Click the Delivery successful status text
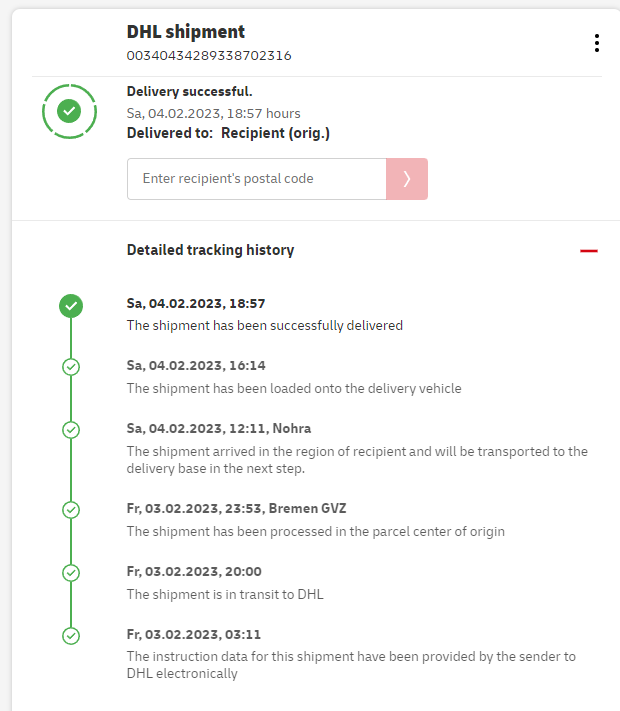 (182, 92)
